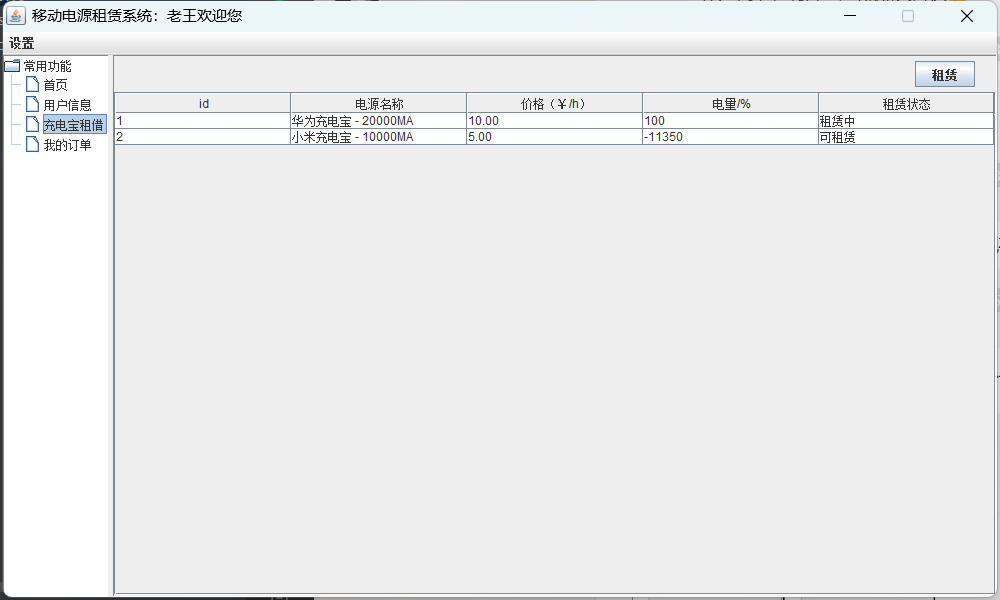Click the 华为充电宝 - 20000MA cell
Screen dimensions: 1000x600
tap(379, 121)
